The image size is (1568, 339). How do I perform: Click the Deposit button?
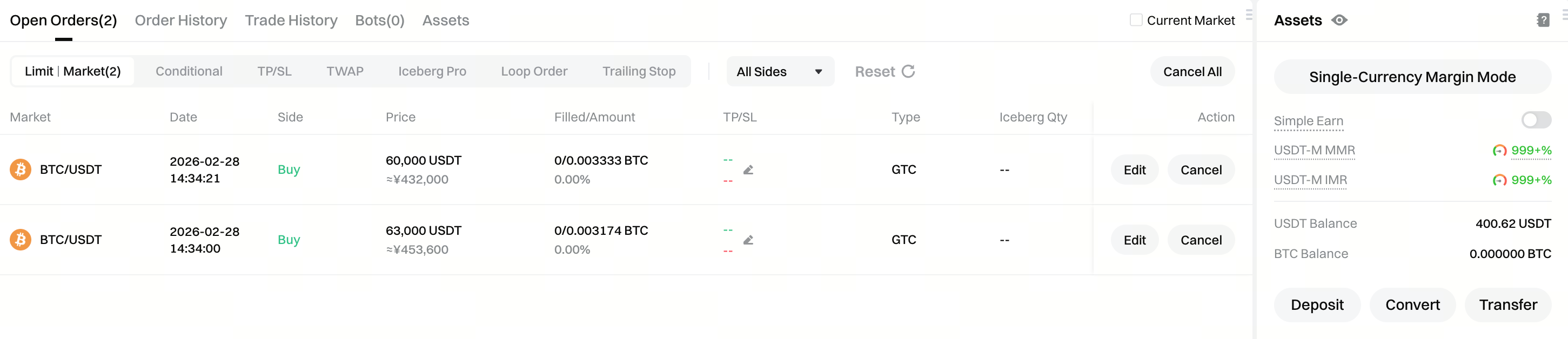click(x=1317, y=304)
